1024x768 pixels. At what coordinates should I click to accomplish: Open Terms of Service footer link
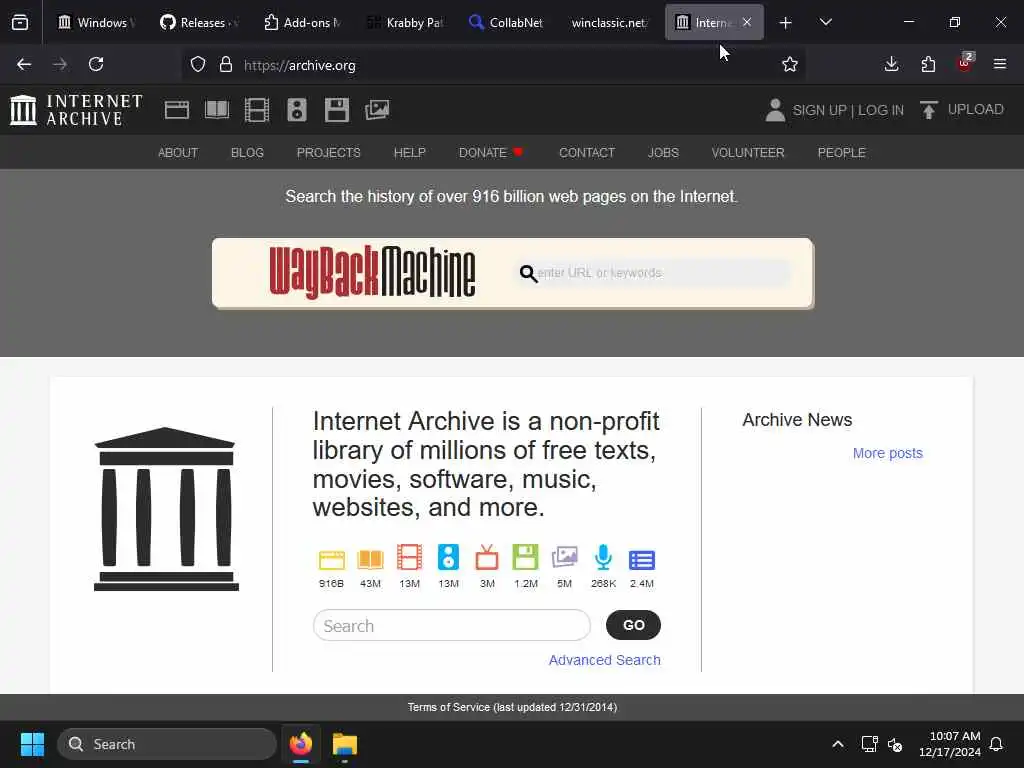click(x=512, y=707)
